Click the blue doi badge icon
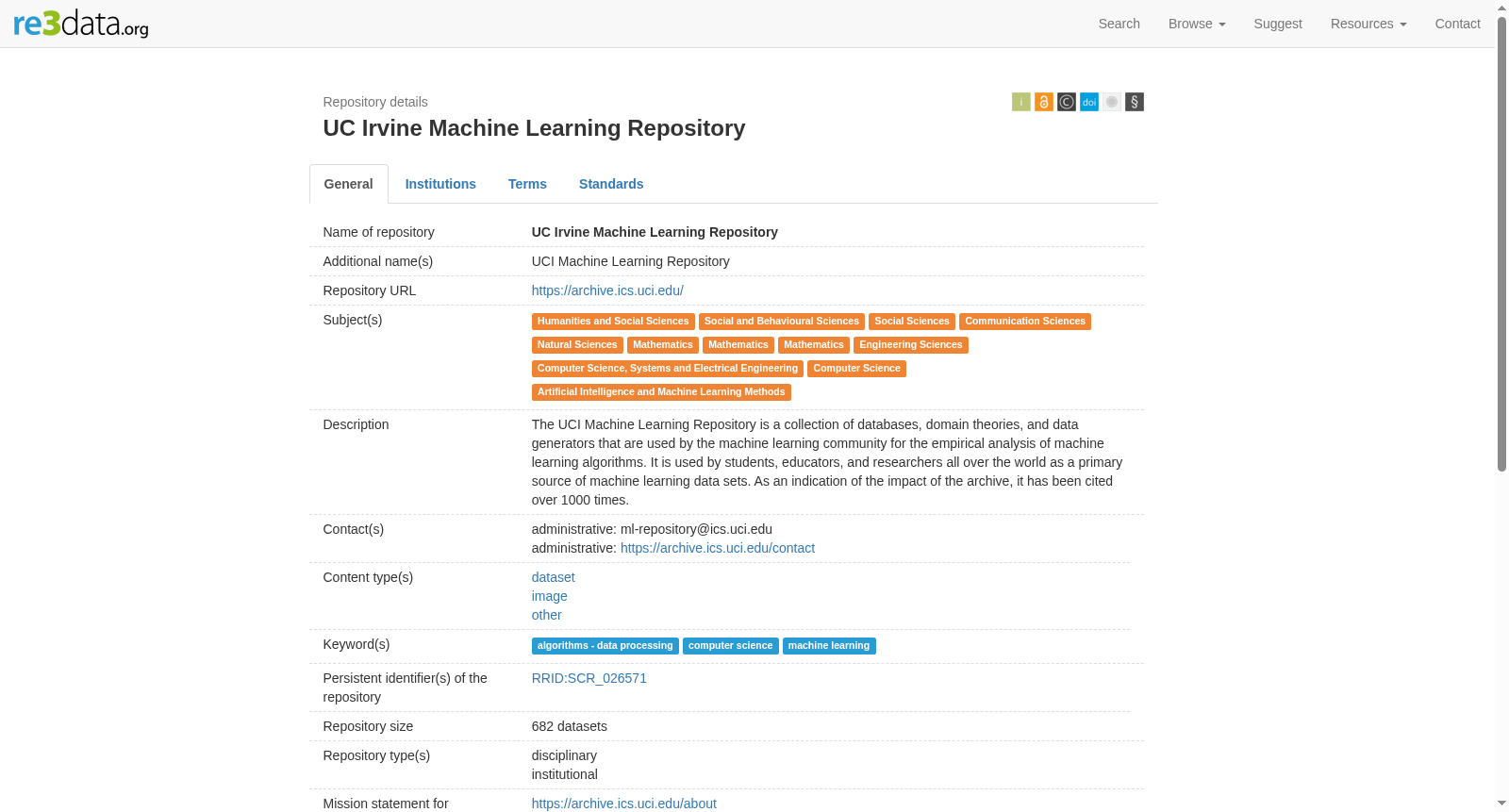The height and width of the screenshot is (812, 1509). coord(1088,102)
